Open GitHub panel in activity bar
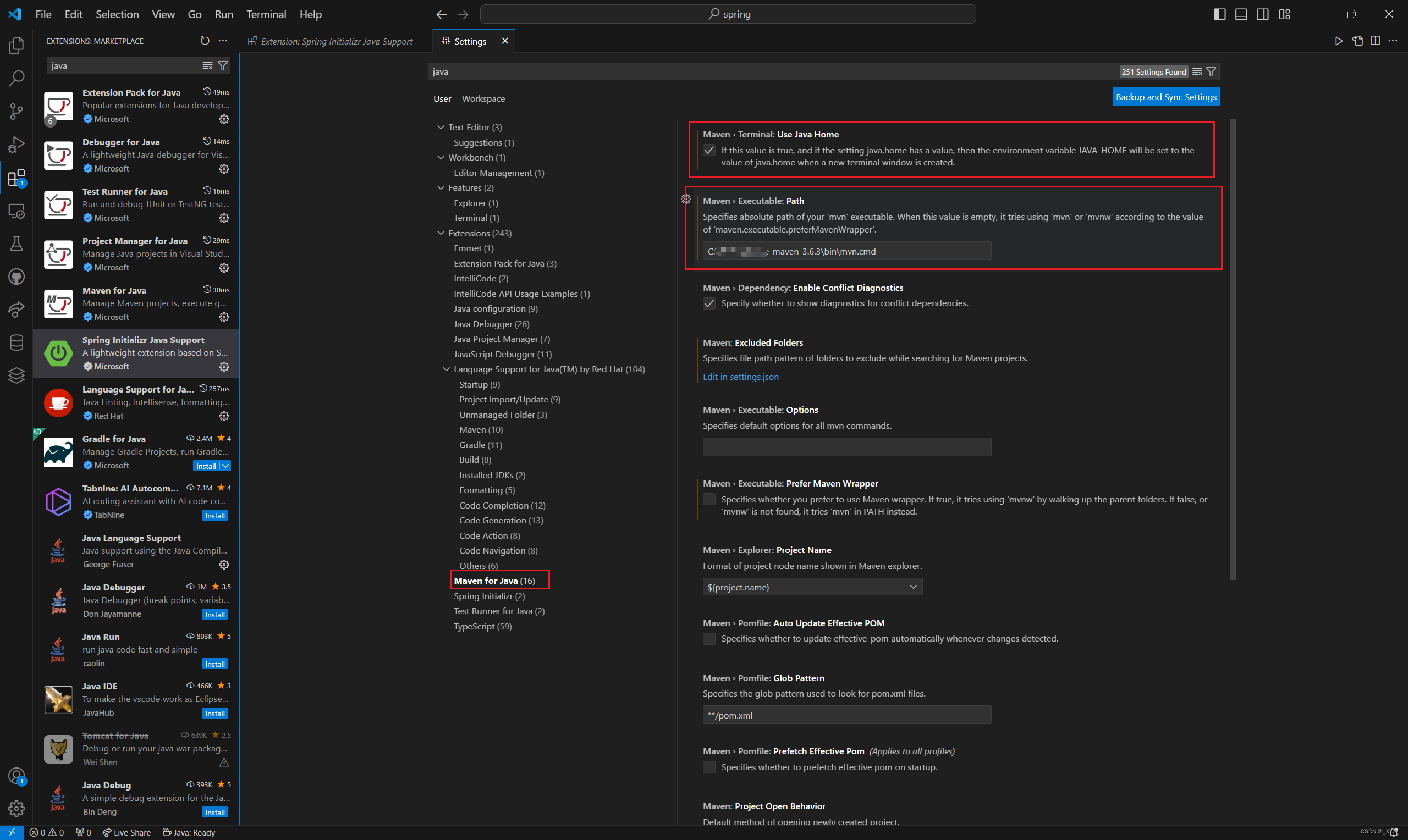1408x840 pixels. 16,277
